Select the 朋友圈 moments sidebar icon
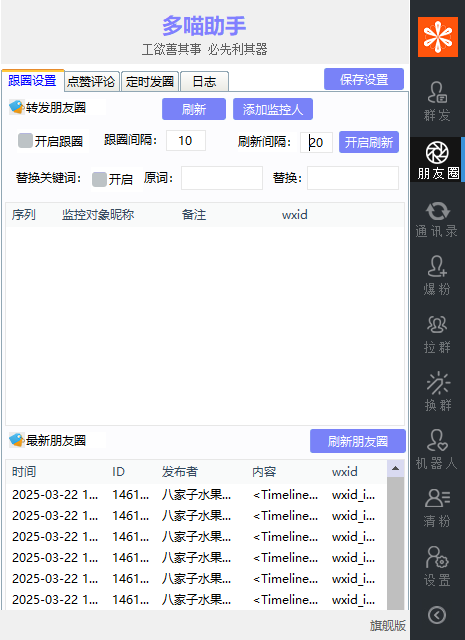Screen dimensions: 465x640 point(437,160)
